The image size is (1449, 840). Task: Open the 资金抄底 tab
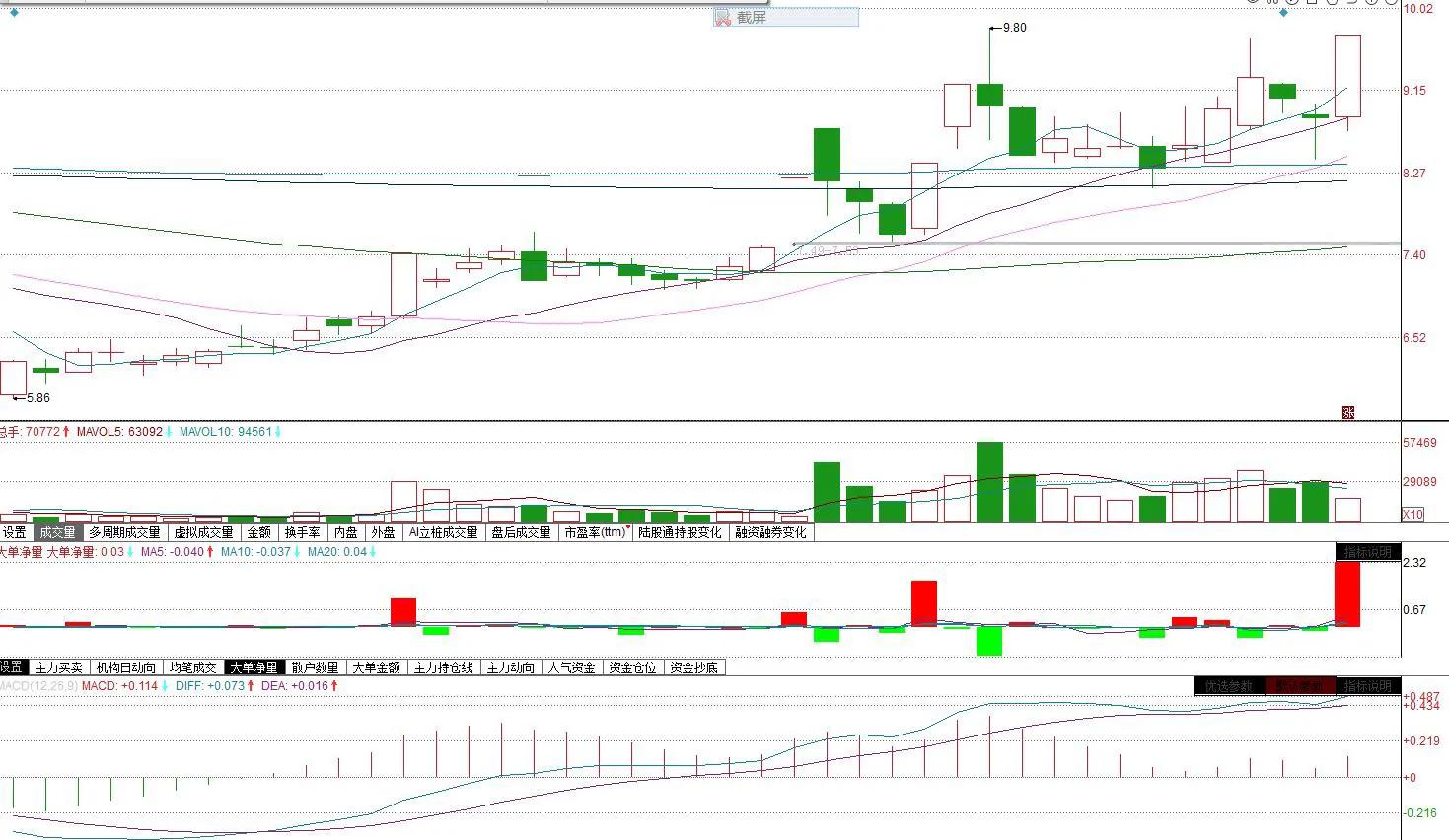click(x=694, y=667)
